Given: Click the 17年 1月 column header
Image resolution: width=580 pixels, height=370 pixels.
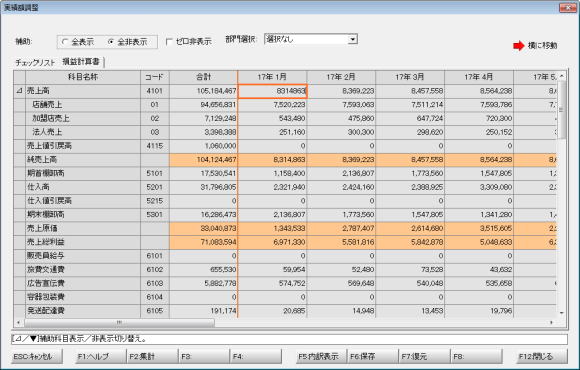Looking at the screenshot, I should 272,77.
